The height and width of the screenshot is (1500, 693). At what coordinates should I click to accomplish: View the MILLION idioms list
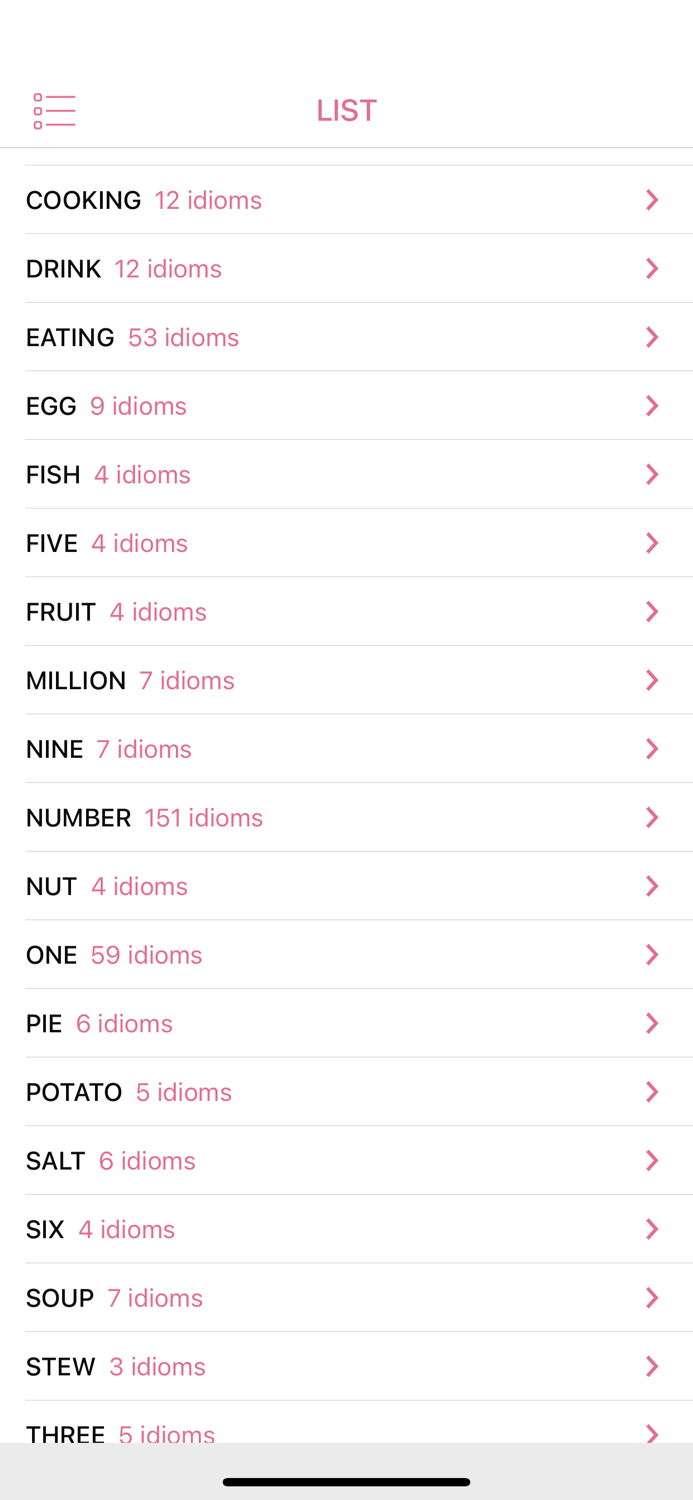[x=346, y=680]
